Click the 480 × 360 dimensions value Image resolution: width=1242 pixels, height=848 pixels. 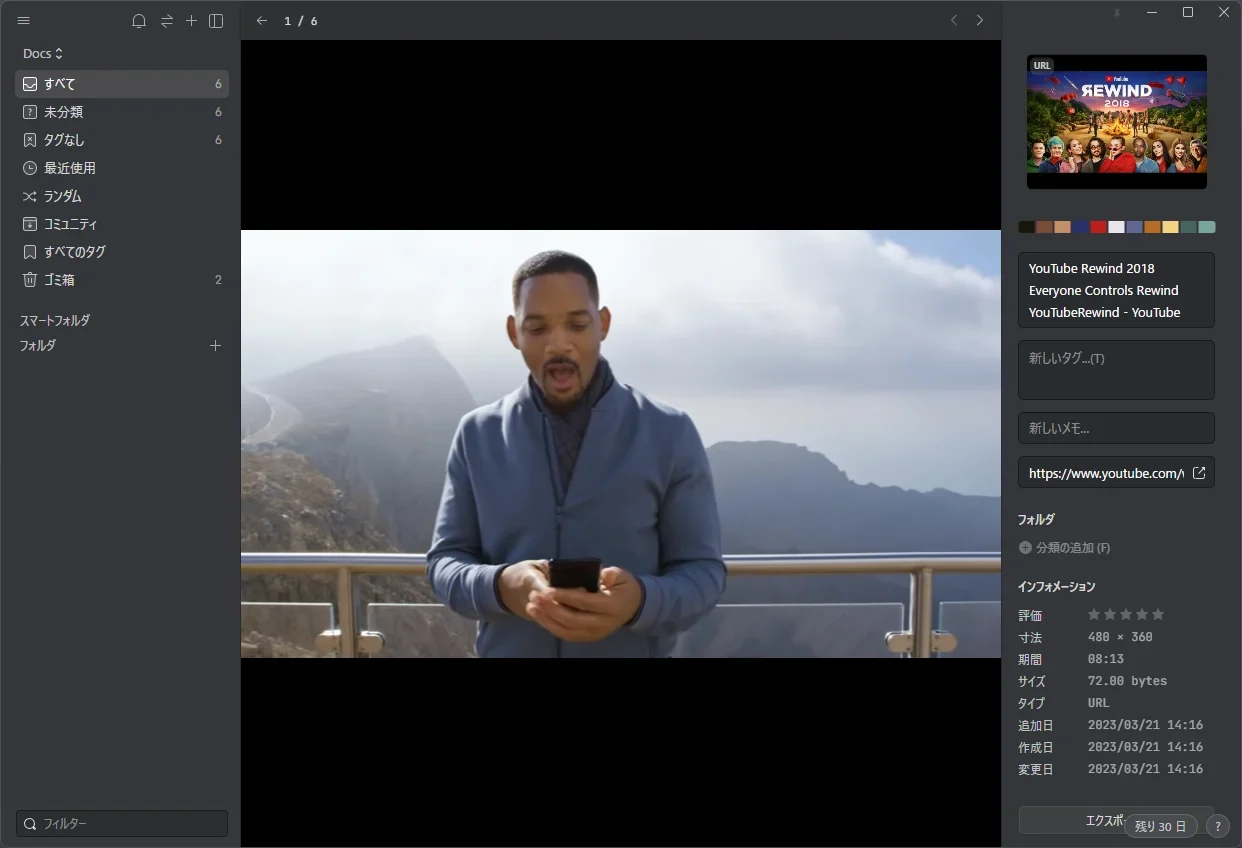click(x=1120, y=637)
